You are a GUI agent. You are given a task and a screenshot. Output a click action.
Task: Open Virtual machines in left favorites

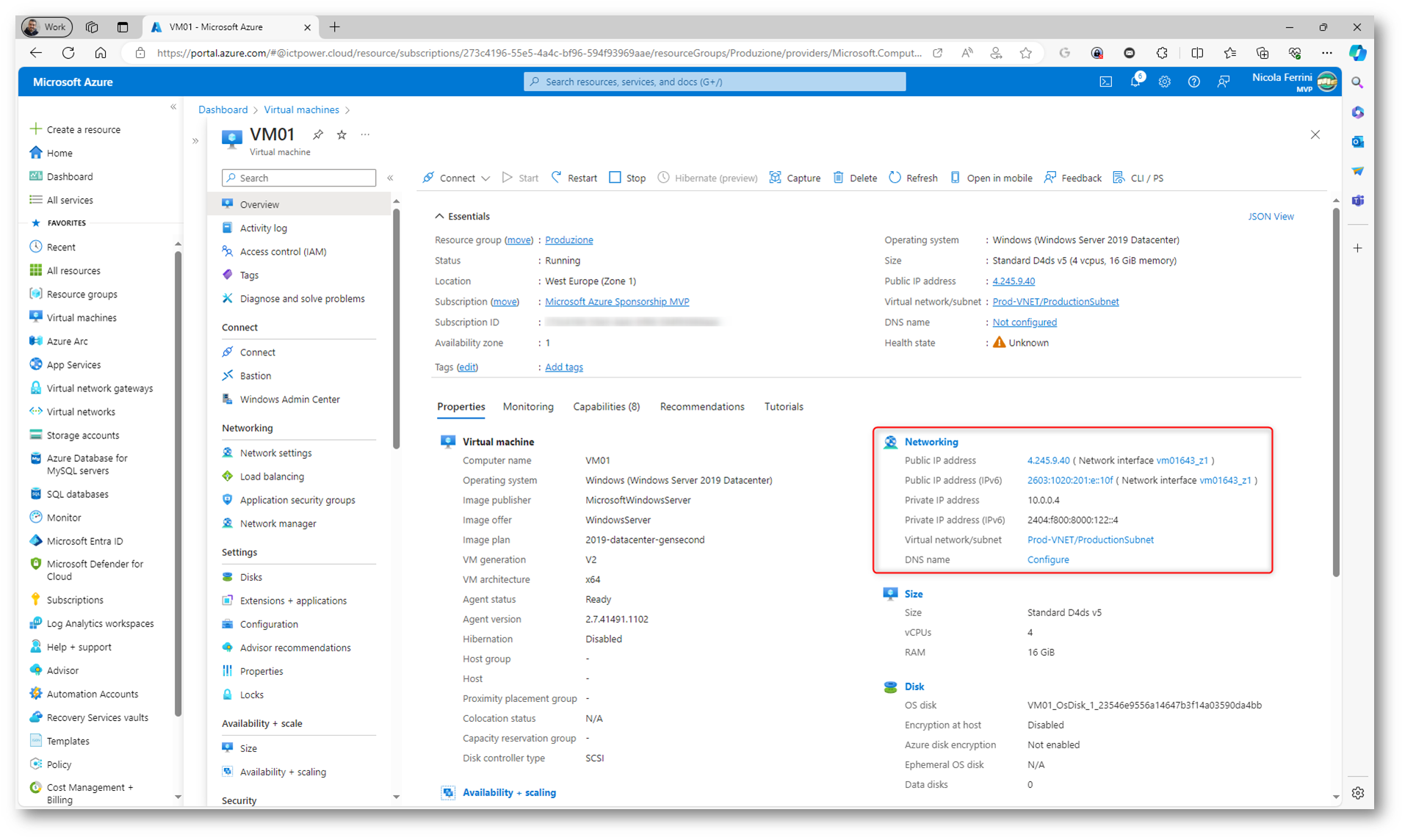(82, 317)
